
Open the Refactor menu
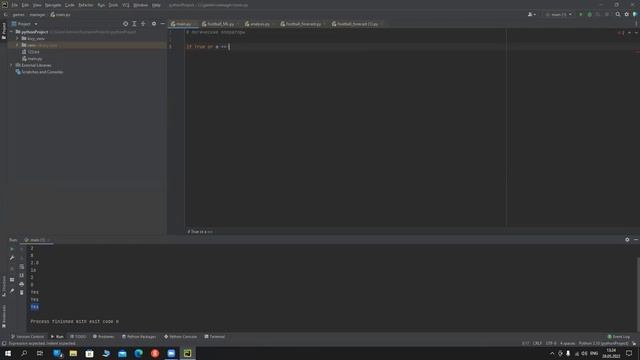[x=86, y=5]
